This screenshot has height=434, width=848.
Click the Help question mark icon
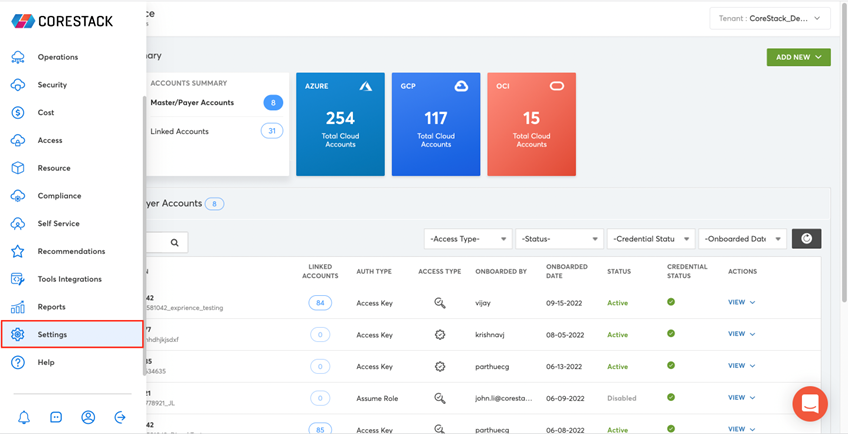18,363
